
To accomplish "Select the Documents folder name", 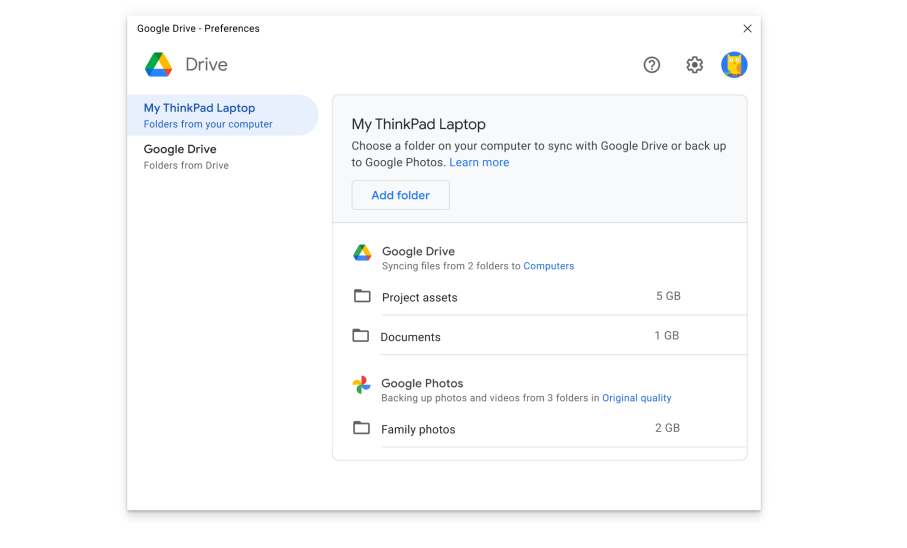I will click(410, 338).
